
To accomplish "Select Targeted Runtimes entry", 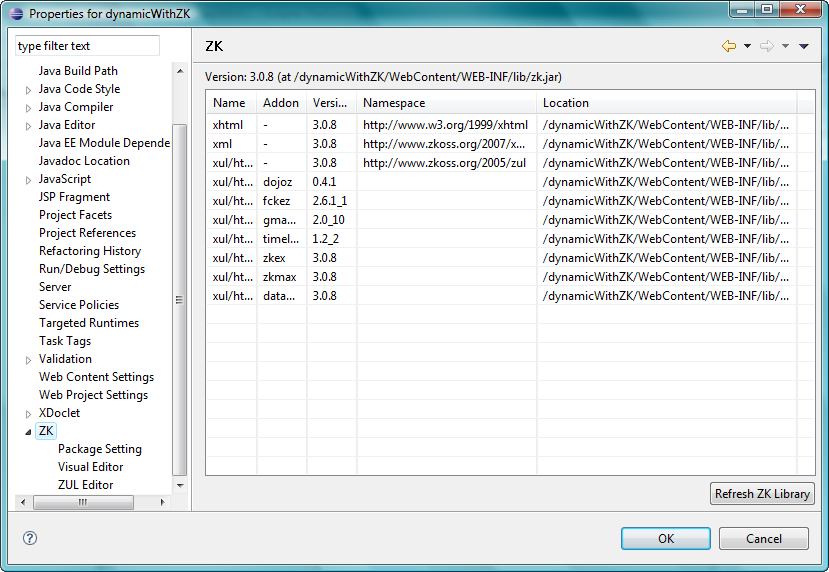I will tap(89, 322).
